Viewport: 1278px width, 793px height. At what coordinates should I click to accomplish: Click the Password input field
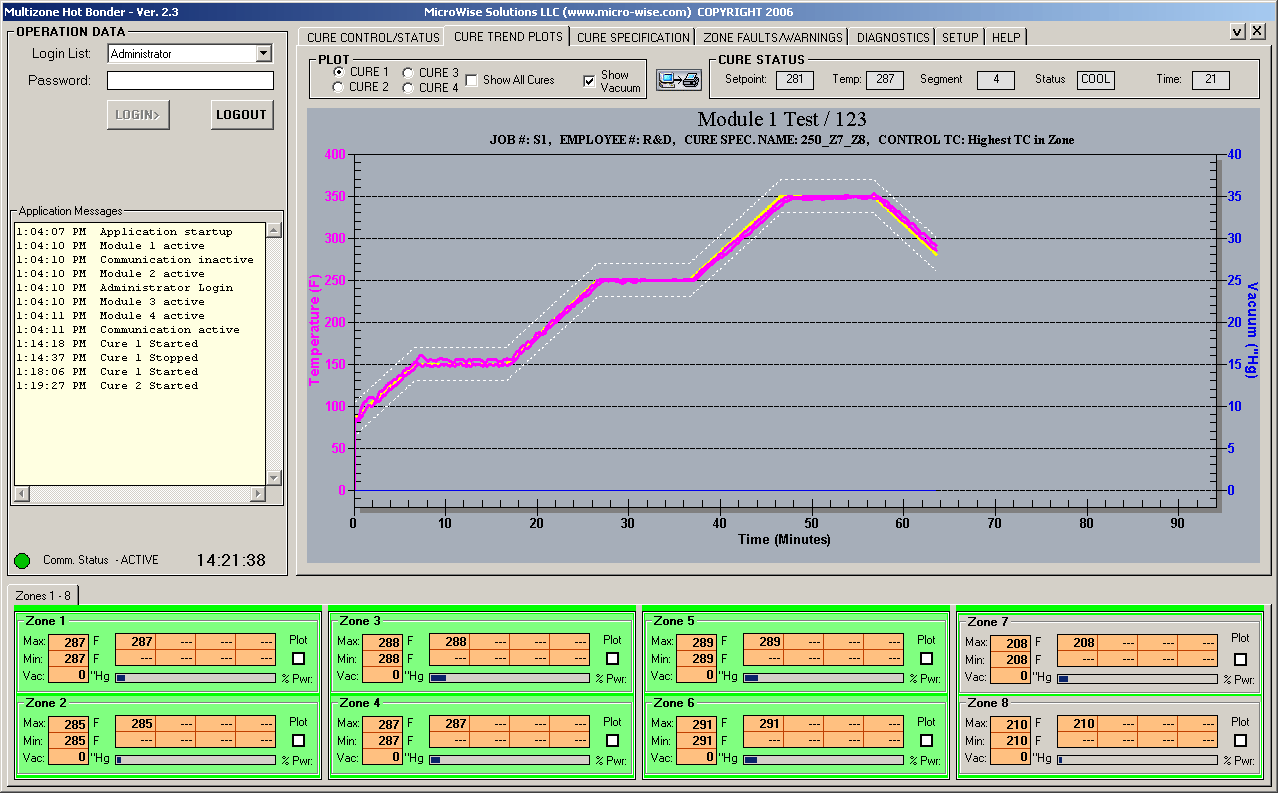tap(190, 81)
